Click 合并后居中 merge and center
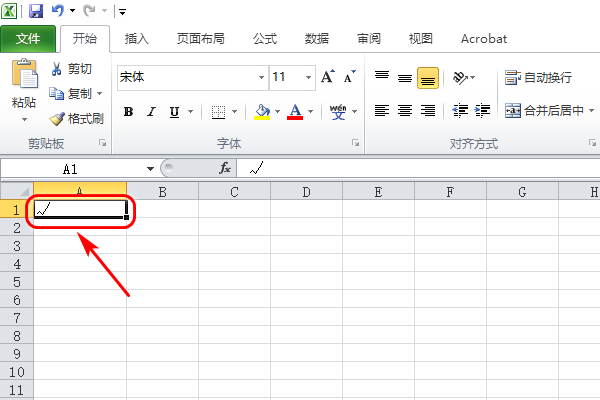This screenshot has height=400, width=600. coord(544,111)
